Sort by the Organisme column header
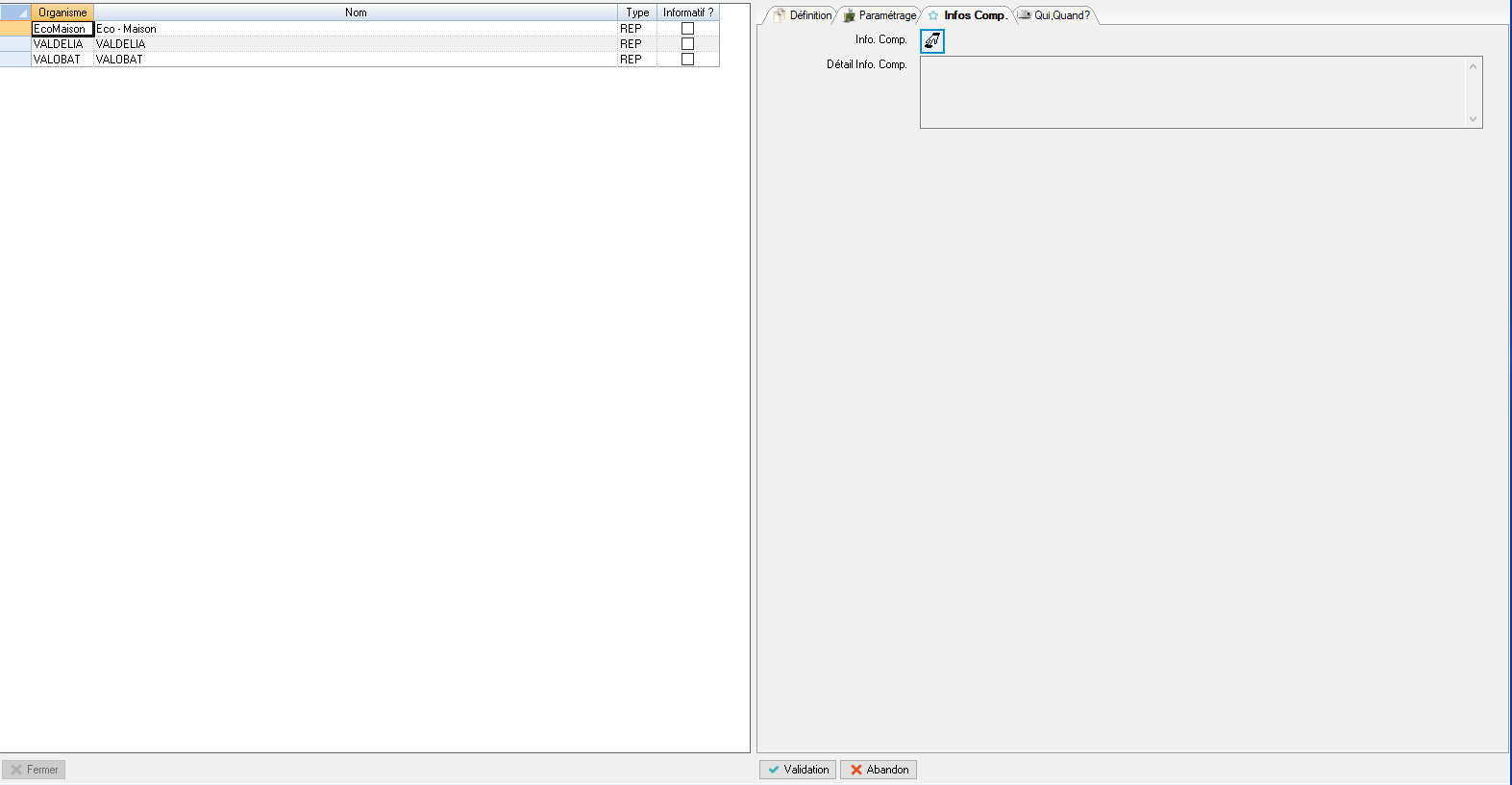Image resolution: width=1512 pixels, height=785 pixels. coord(62,12)
